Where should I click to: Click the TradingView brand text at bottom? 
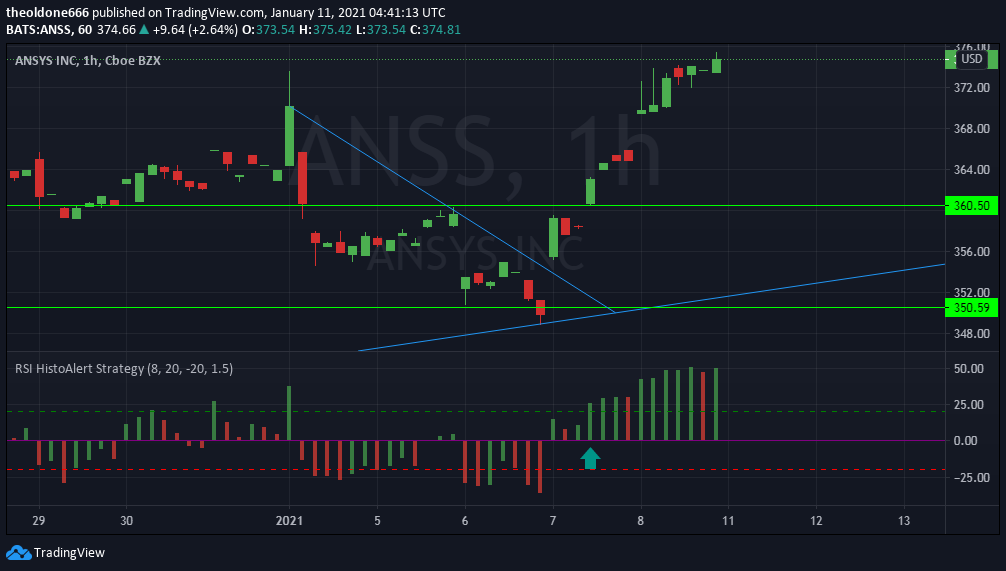click(69, 552)
